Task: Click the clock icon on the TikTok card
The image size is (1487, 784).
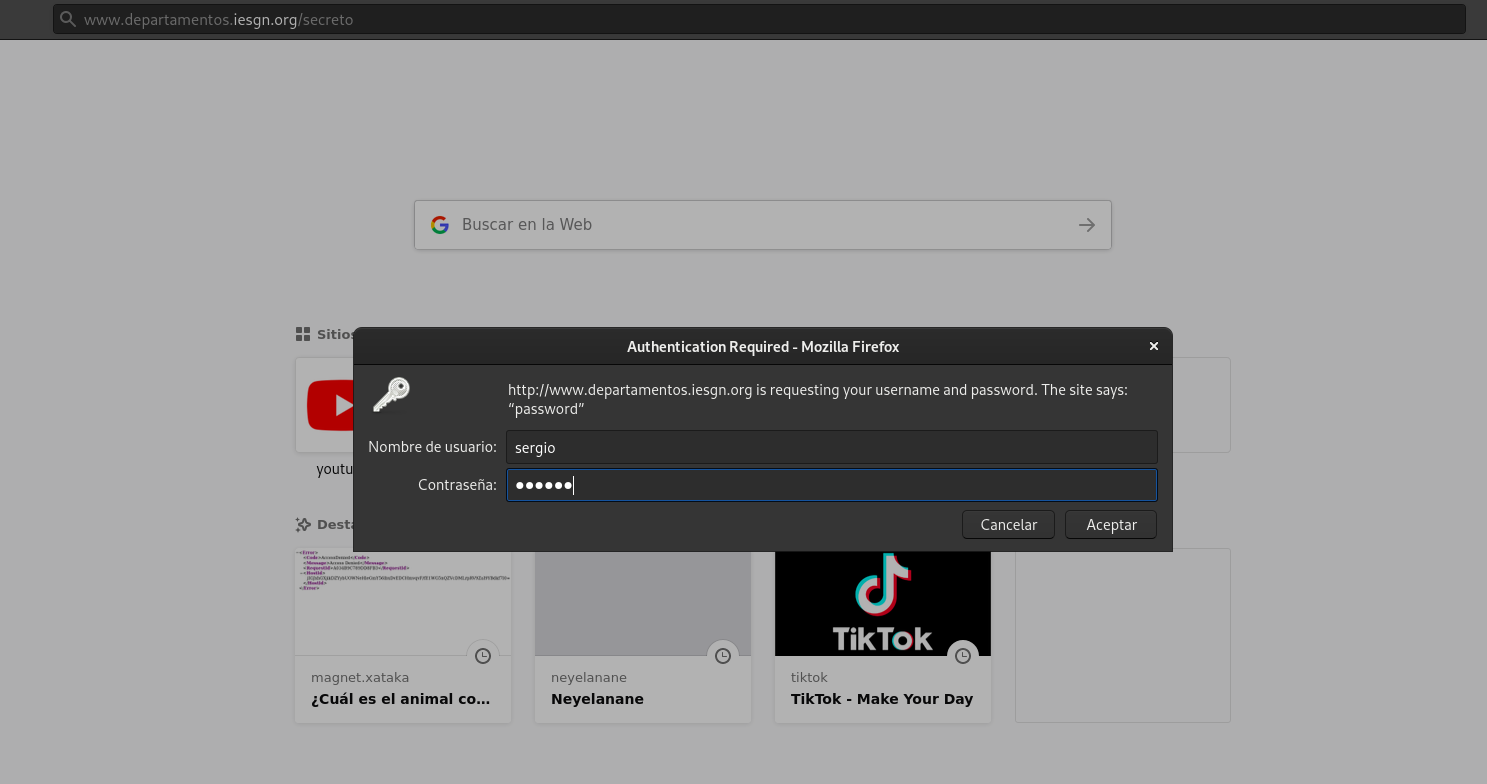Action: point(963,656)
